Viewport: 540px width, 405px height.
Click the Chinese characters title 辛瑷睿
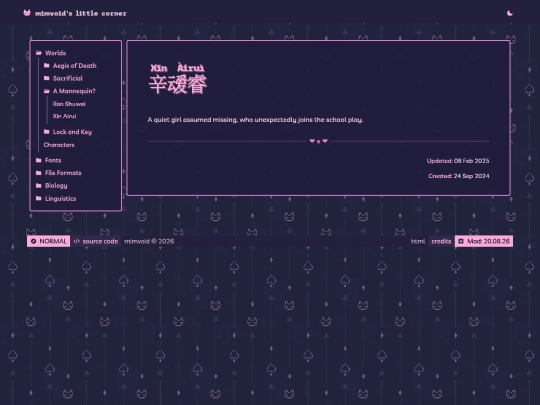pyautogui.click(x=178, y=84)
